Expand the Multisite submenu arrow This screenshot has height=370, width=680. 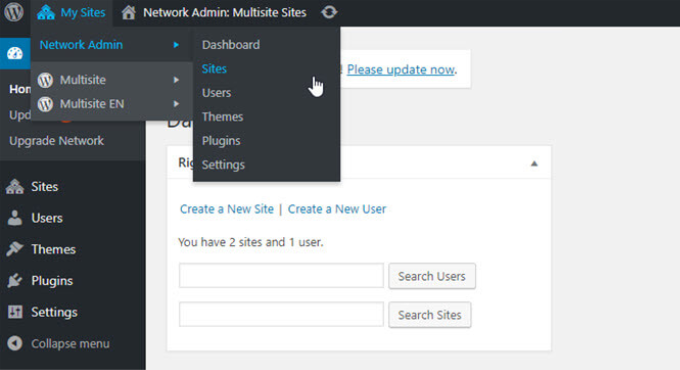point(176,80)
